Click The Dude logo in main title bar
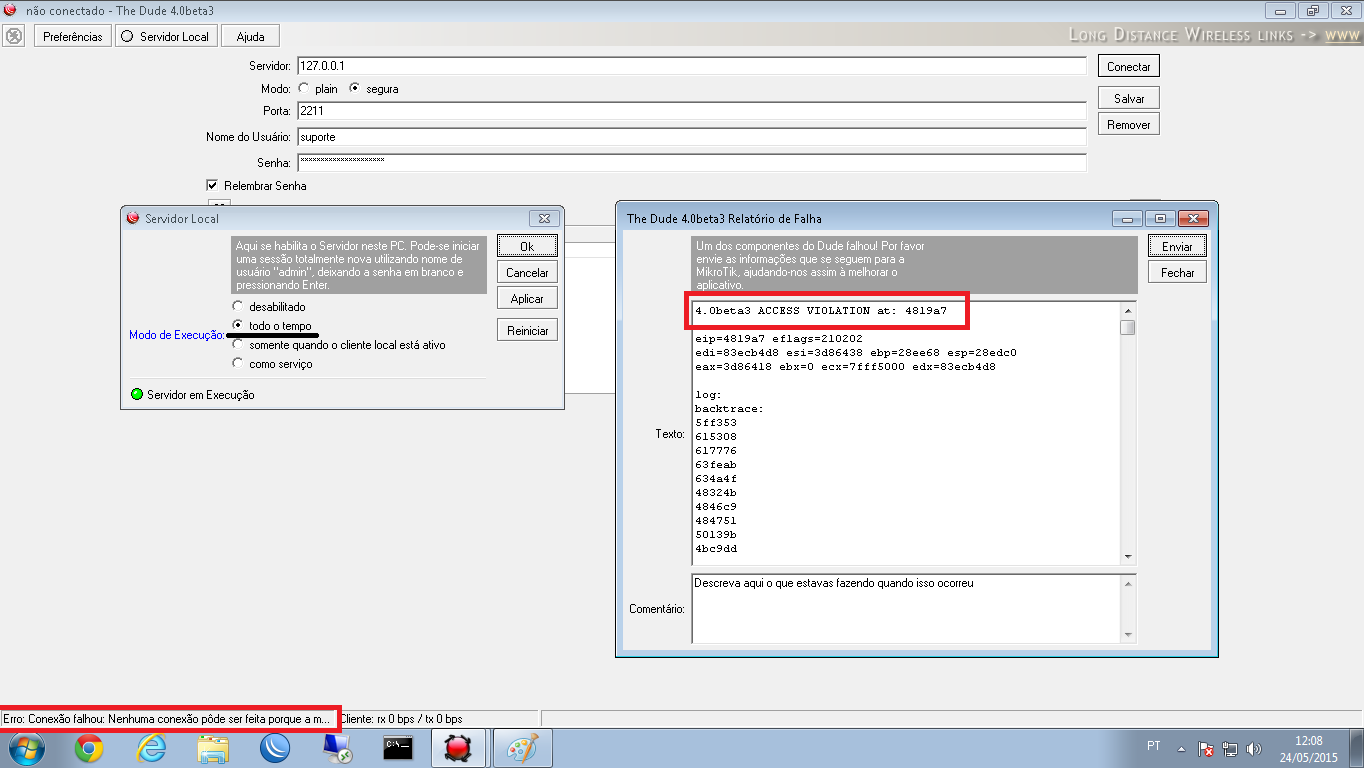Image resolution: width=1364 pixels, height=768 pixels. click(x=10, y=10)
